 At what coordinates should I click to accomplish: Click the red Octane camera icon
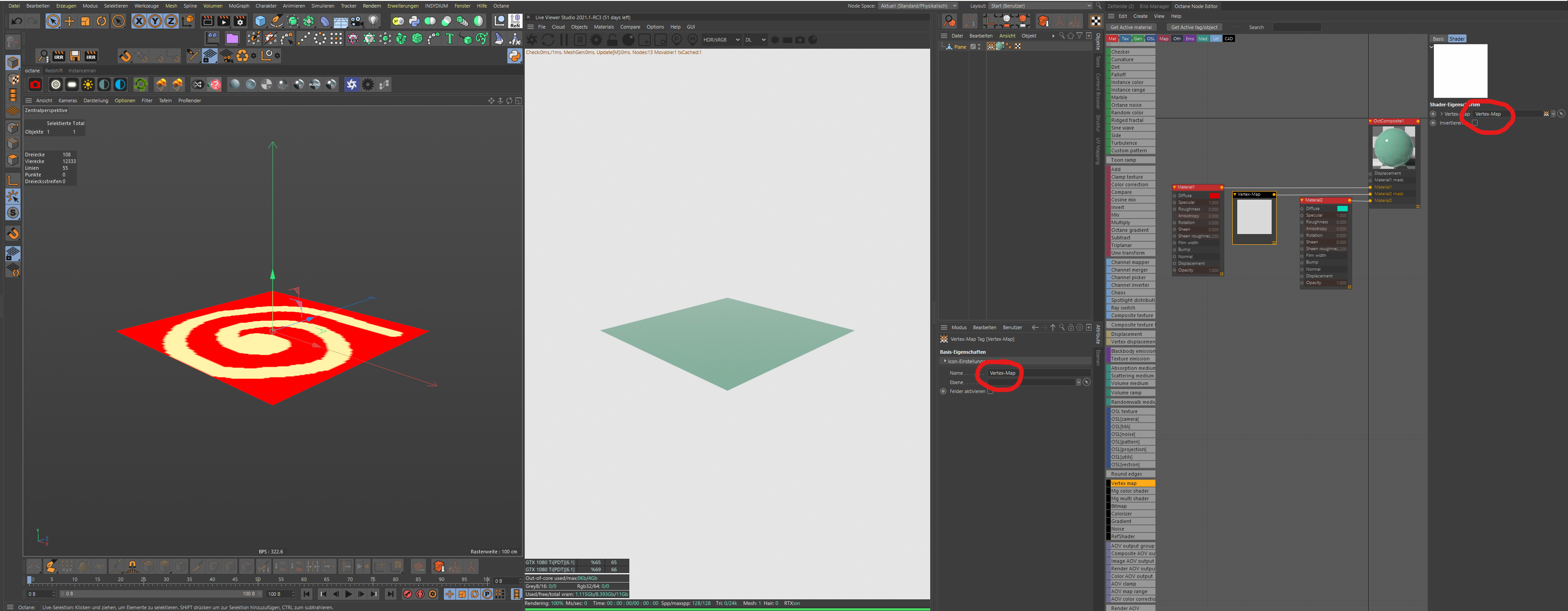(x=35, y=84)
